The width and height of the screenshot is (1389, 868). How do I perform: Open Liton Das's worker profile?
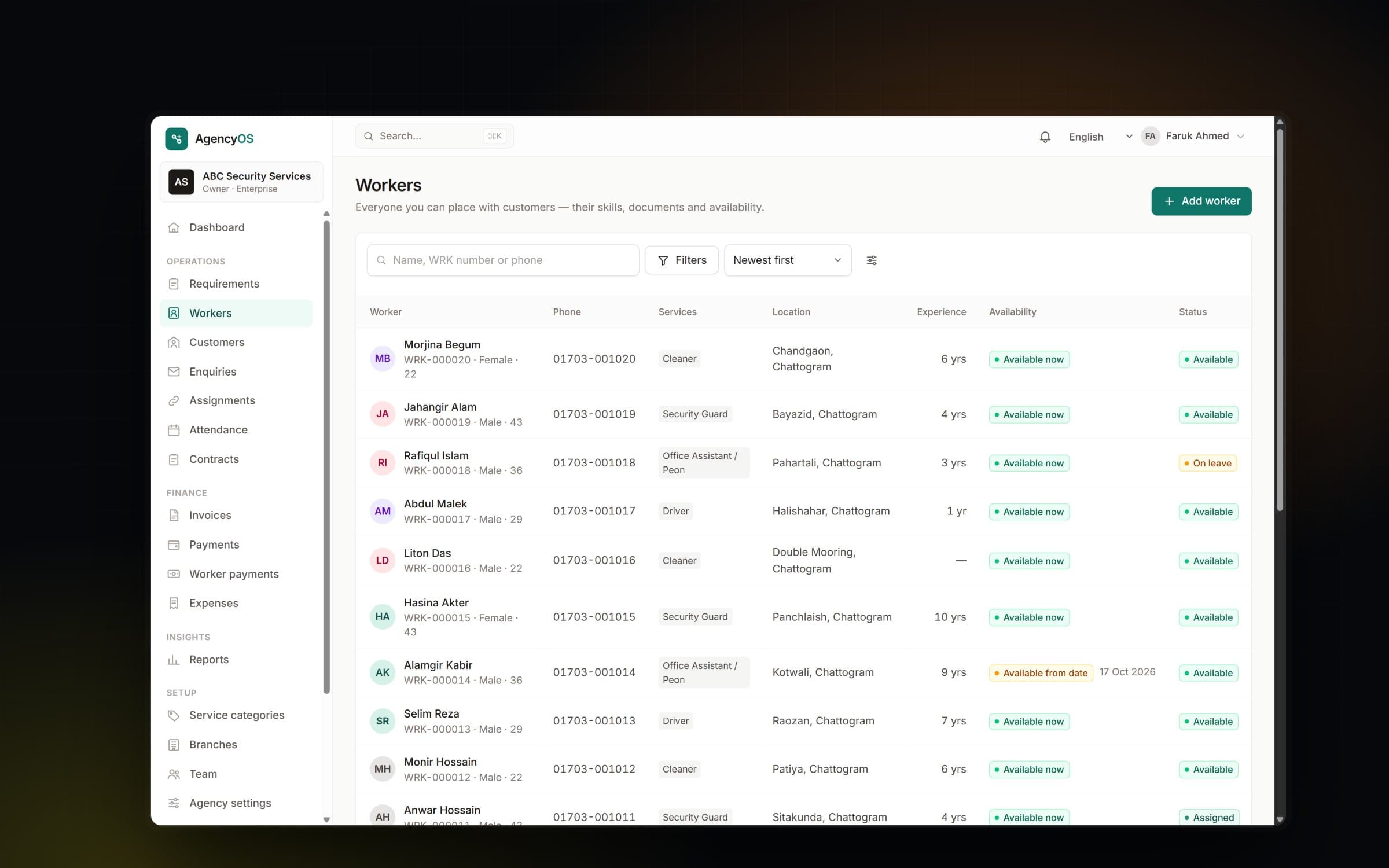427,553
